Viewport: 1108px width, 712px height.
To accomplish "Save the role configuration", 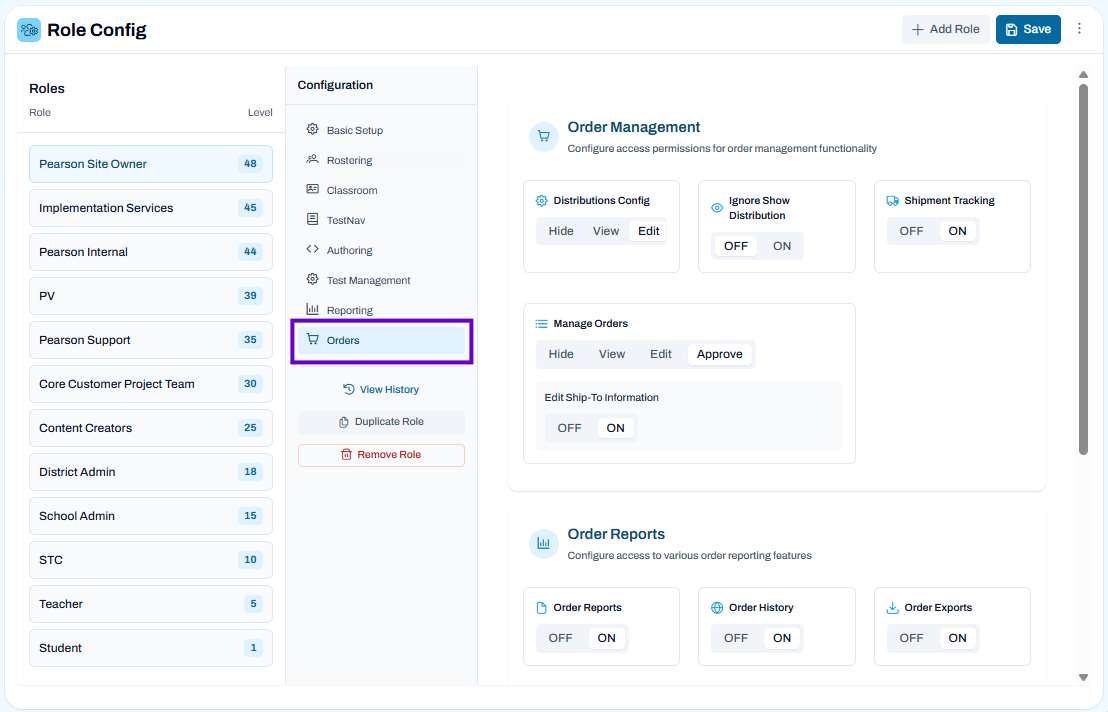I will [x=1028, y=29].
